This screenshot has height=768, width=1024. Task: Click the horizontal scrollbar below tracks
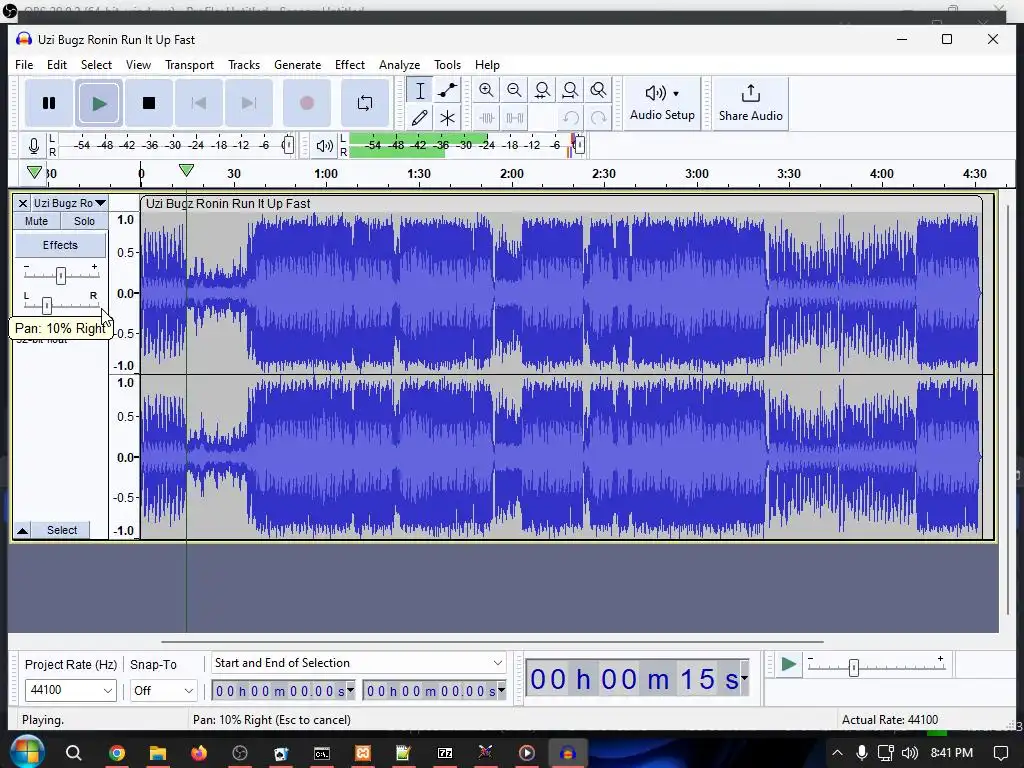tap(492, 641)
